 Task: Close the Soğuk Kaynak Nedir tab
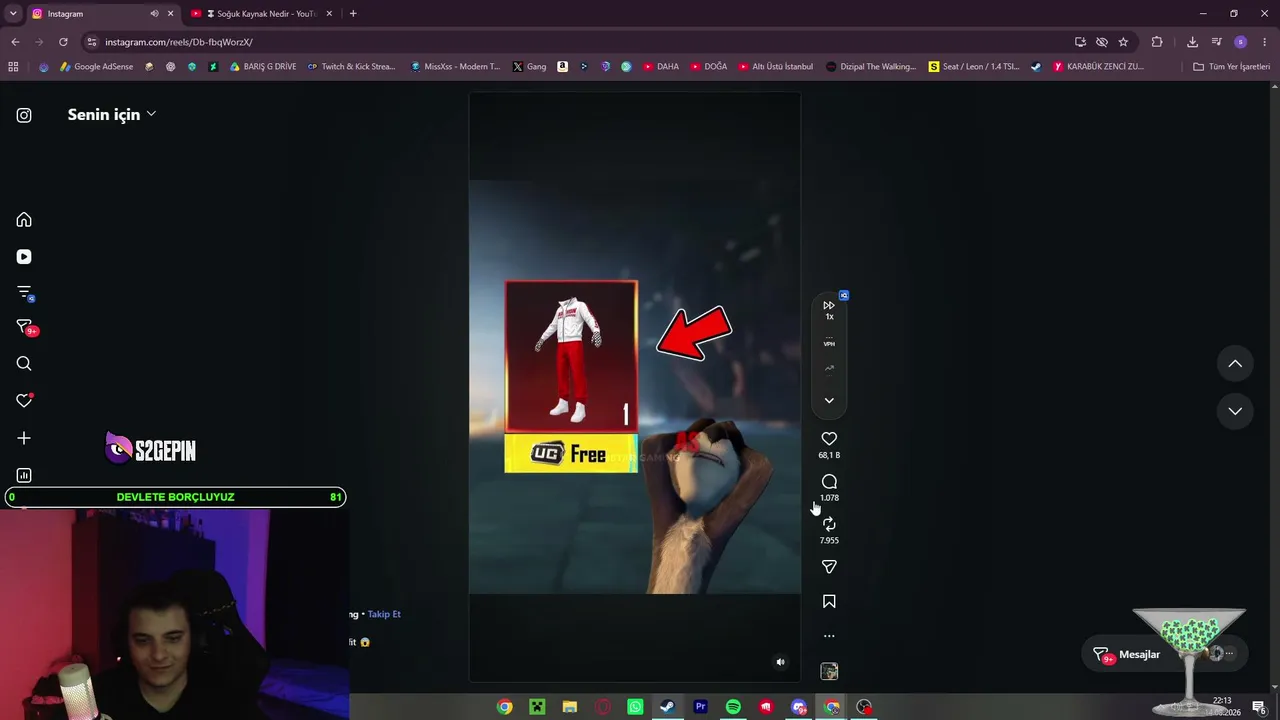click(329, 14)
